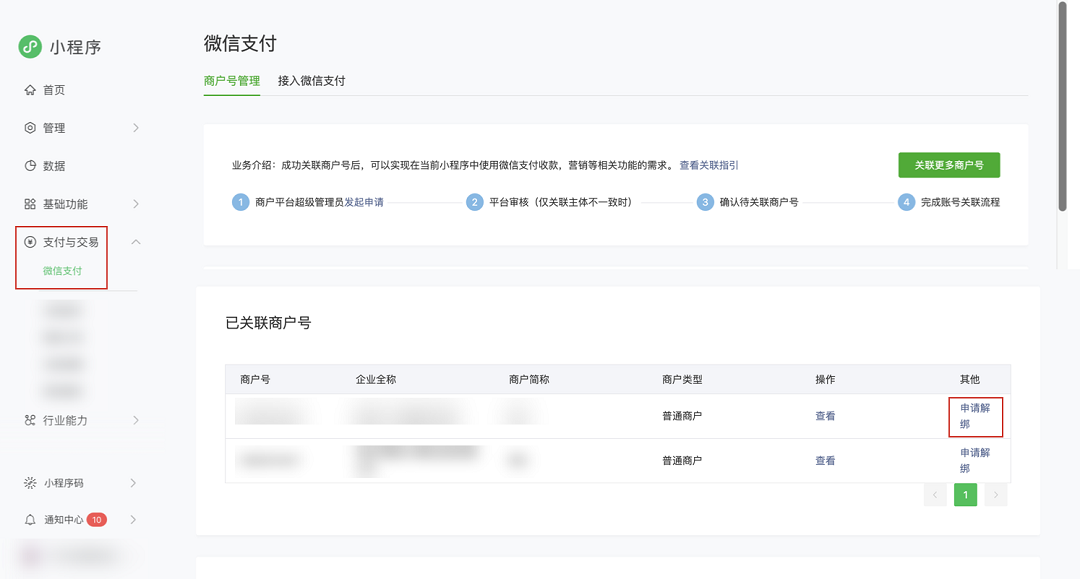The width and height of the screenshot is (1080, 579).
Task: Click the green 关联更多商户号 button
Action: 949,165
